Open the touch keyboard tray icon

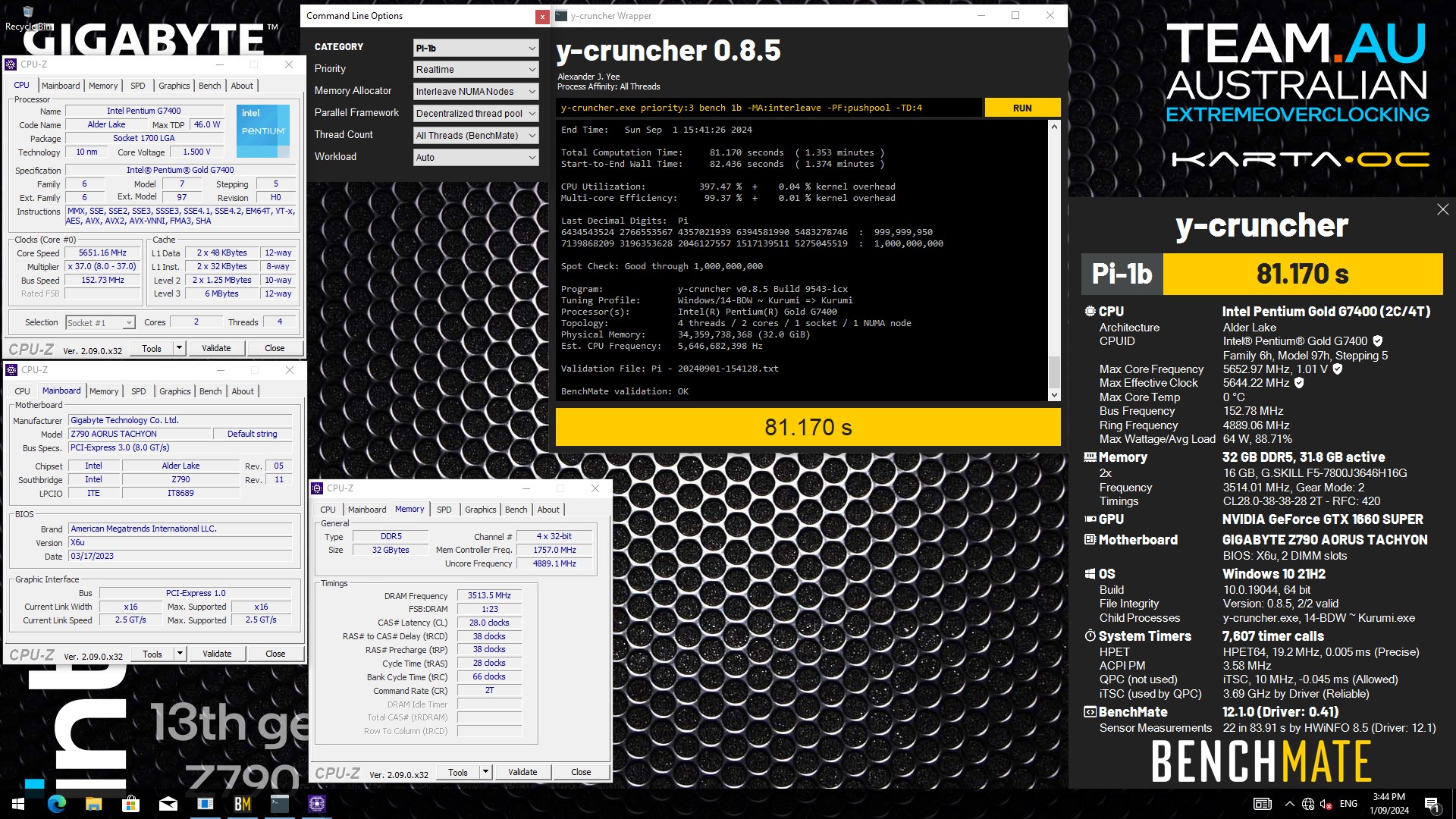[1263, 804]
